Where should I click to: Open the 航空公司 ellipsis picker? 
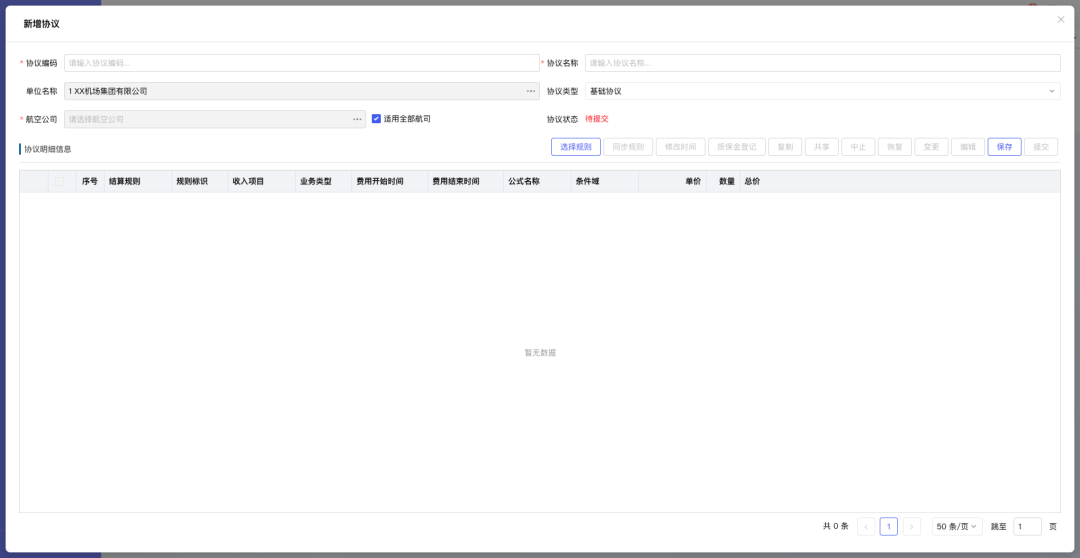(x=357, y=119)
